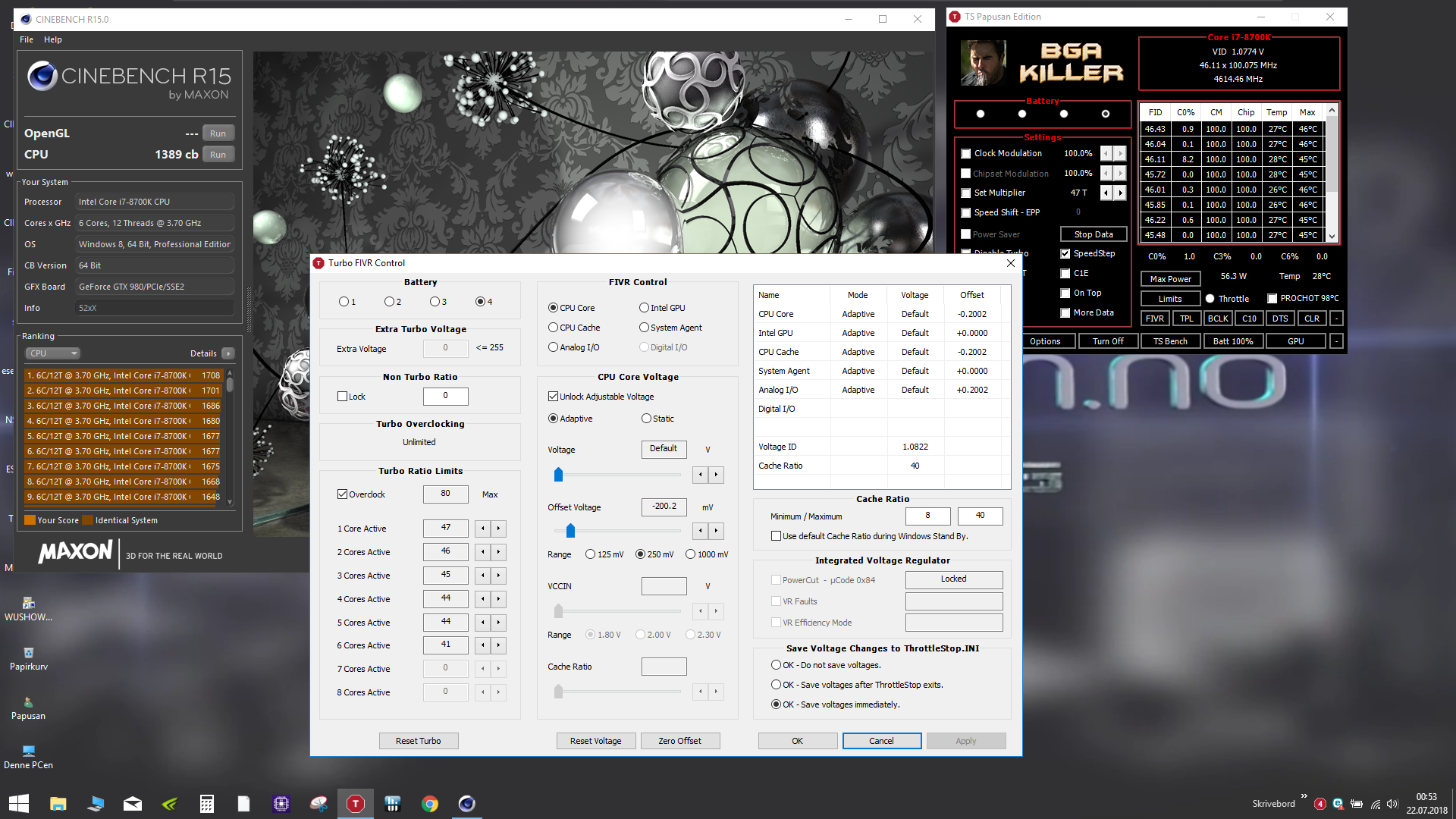Open WUSHOW desktop shortcut

click(29, 609)
